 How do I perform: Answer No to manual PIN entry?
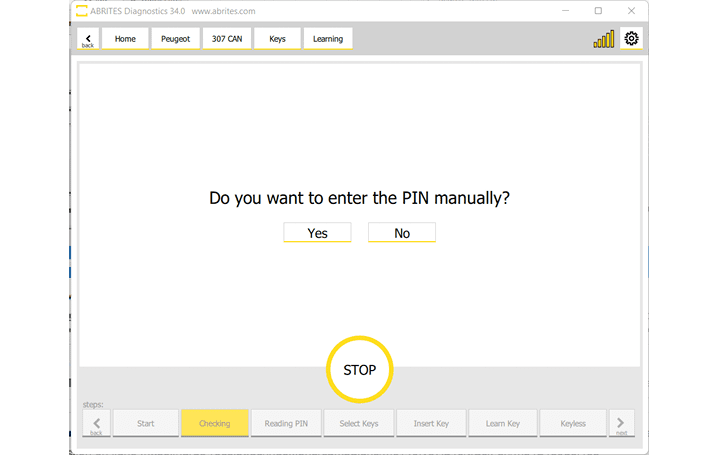click(402, 233)
